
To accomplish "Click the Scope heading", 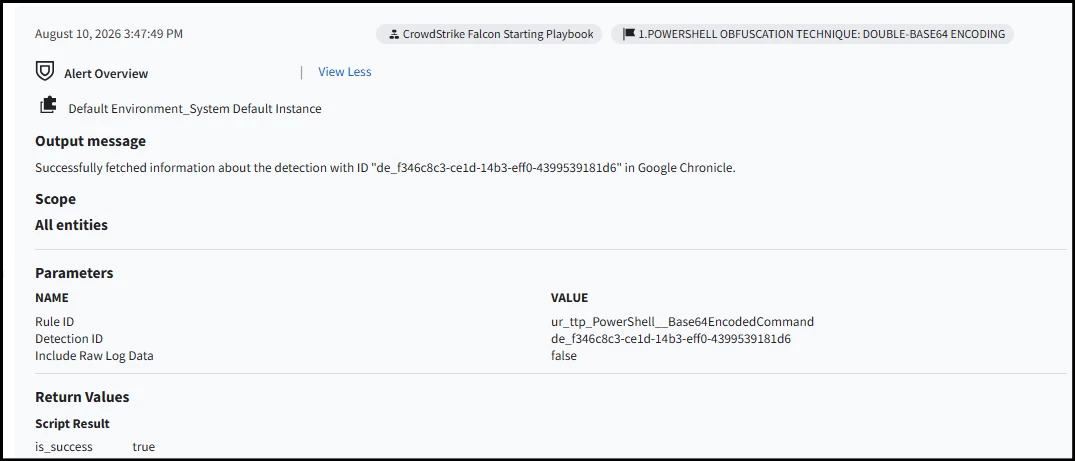I will click(x=56, y=199).
